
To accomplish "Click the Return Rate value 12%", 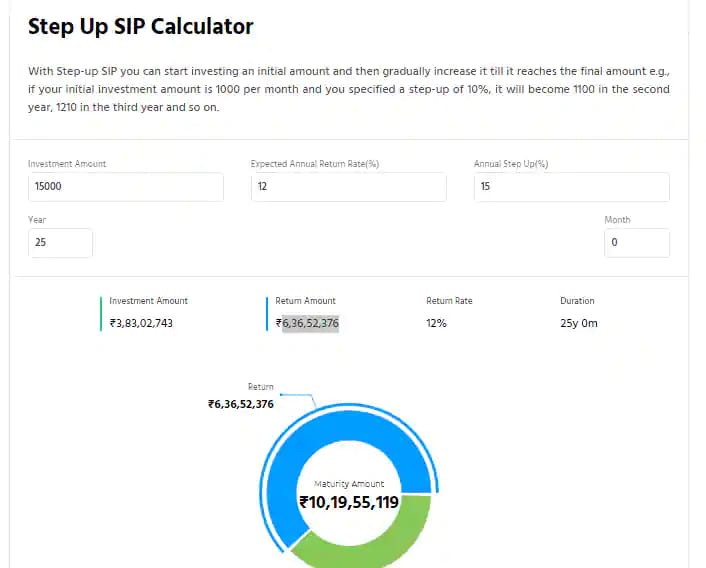I will tap(436, 323).
